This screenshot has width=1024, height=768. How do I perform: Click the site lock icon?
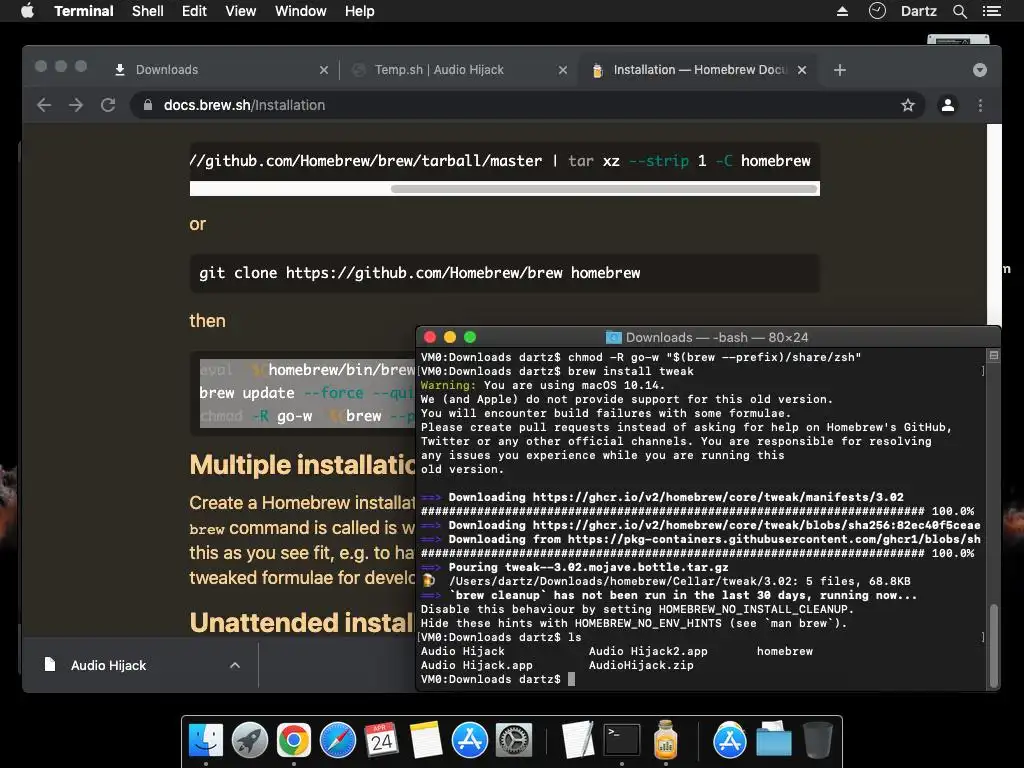148,105
